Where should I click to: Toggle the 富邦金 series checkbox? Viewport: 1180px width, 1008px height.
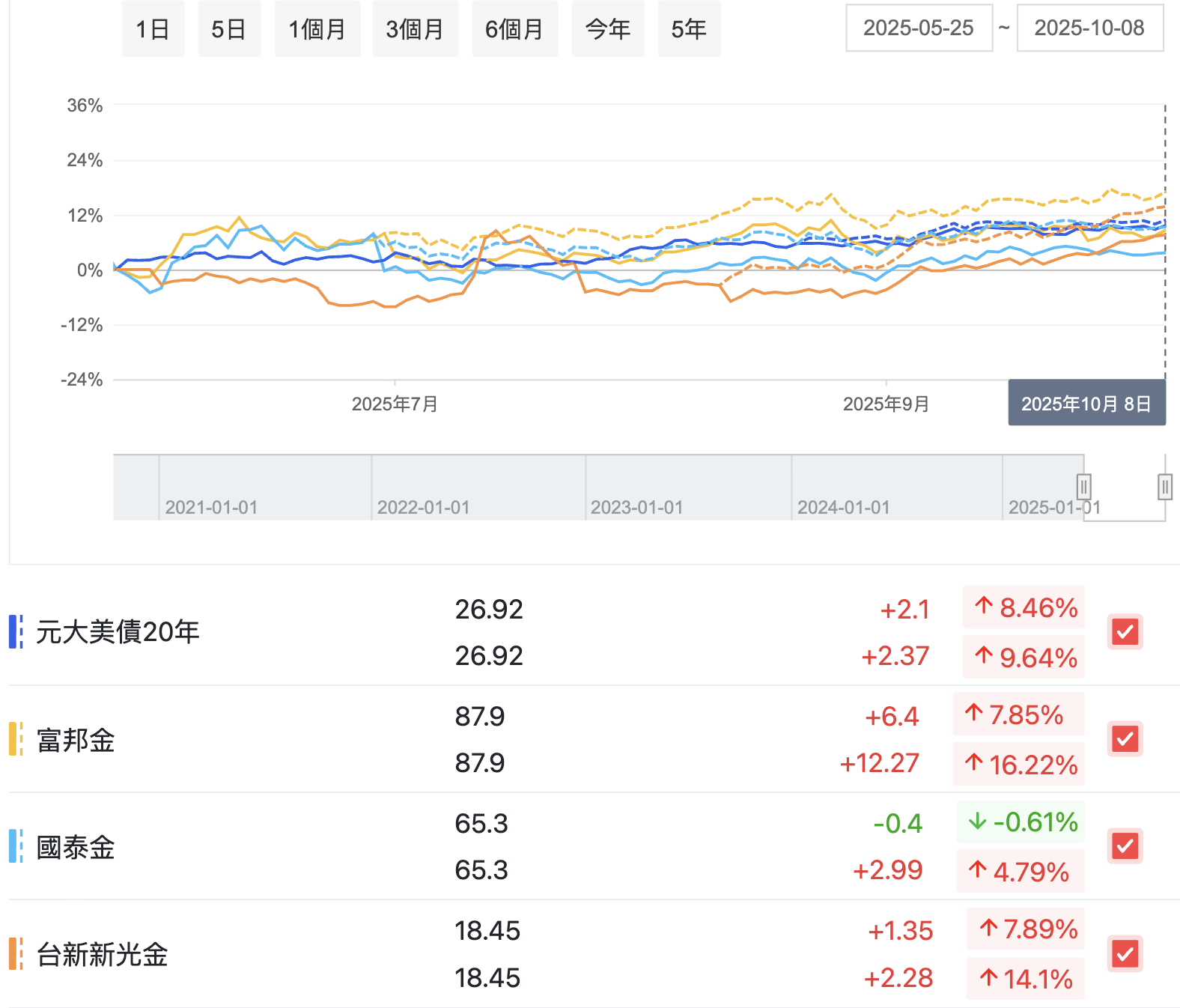[1125, 739]
